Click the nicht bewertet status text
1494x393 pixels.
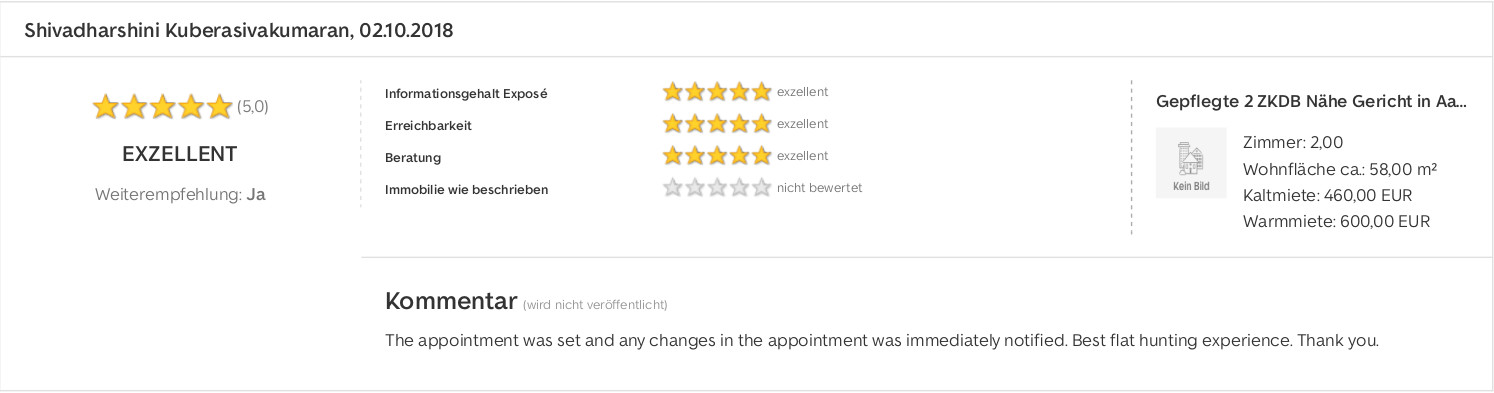coord(819,188)
